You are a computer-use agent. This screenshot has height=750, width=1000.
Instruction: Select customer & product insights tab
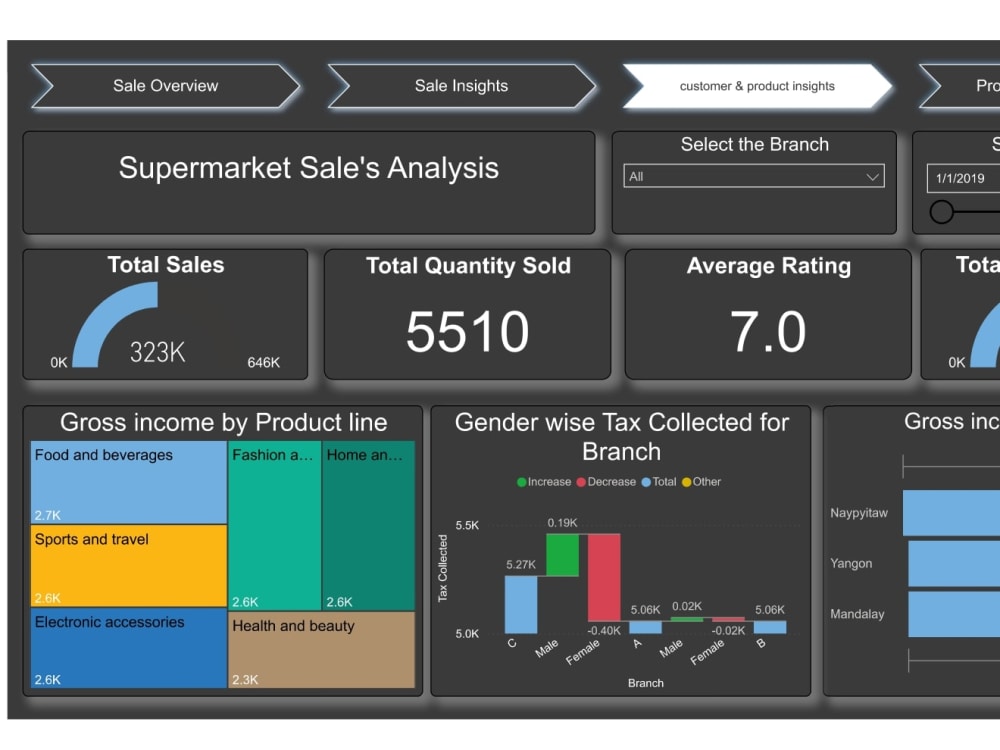tap(757, 86)
